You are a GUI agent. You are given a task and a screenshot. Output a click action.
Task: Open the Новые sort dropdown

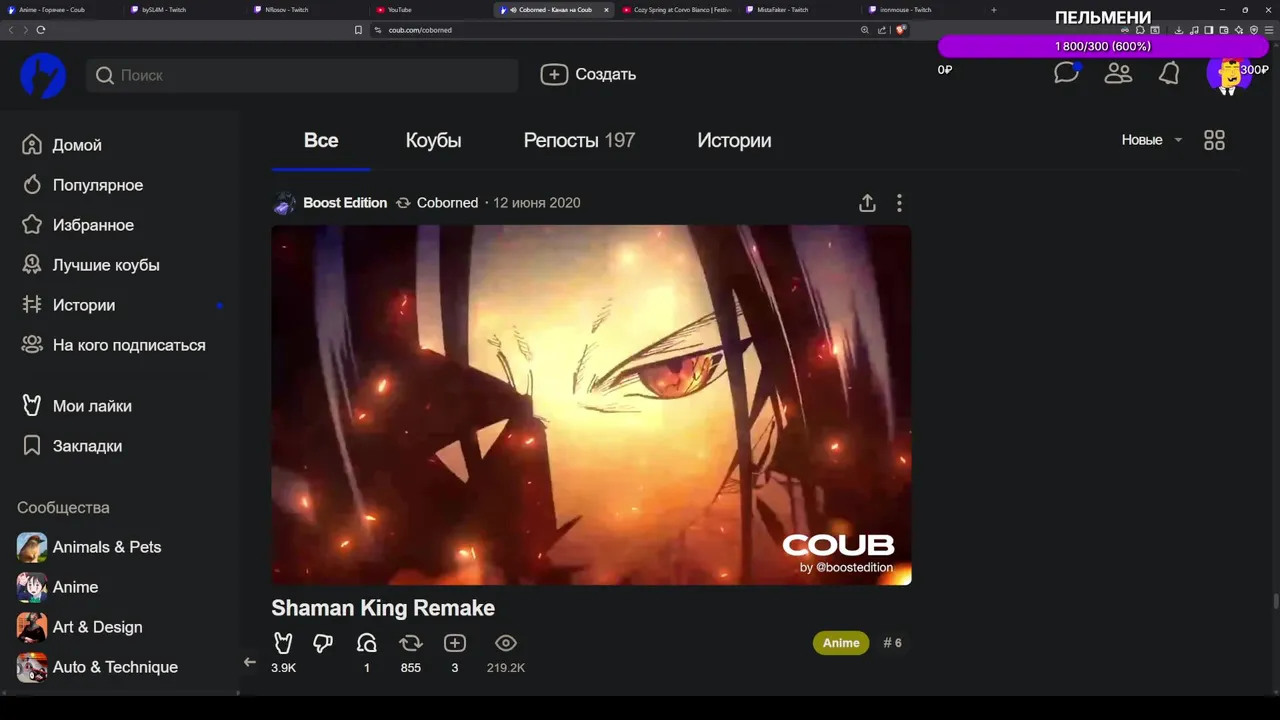pos(1152,140)
